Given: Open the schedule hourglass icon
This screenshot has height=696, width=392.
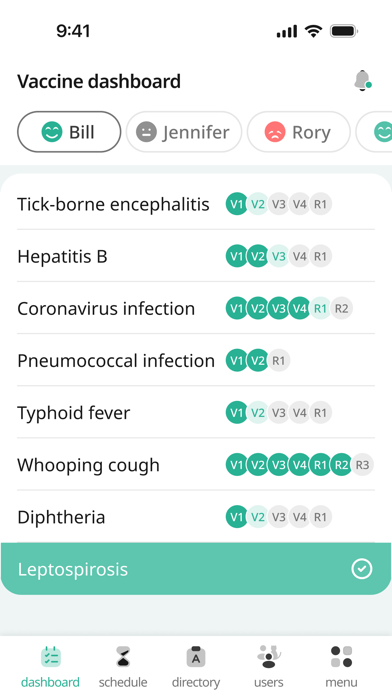Looking at the screenshot, I should (123, 657).
